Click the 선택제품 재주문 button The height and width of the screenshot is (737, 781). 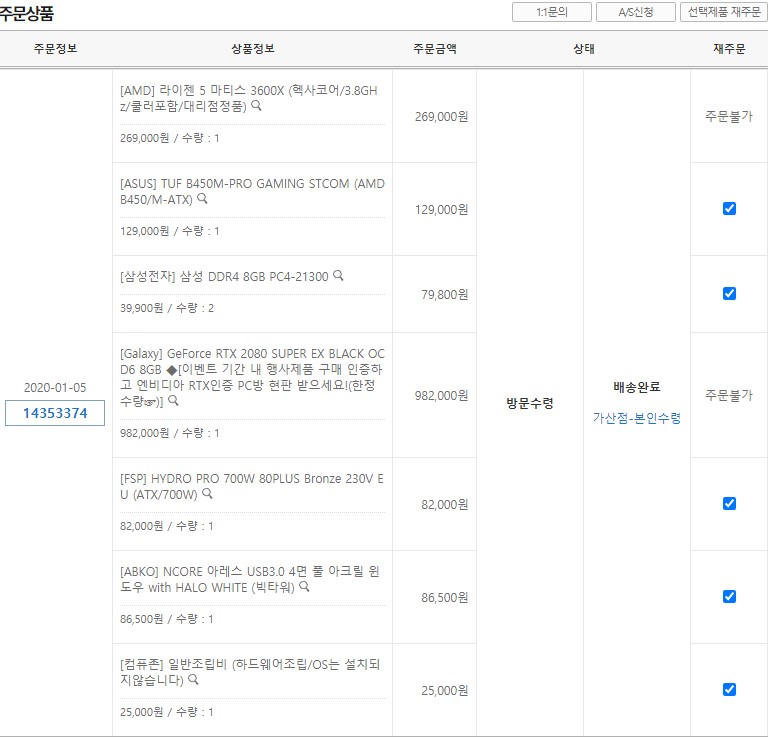pos(725,12)
